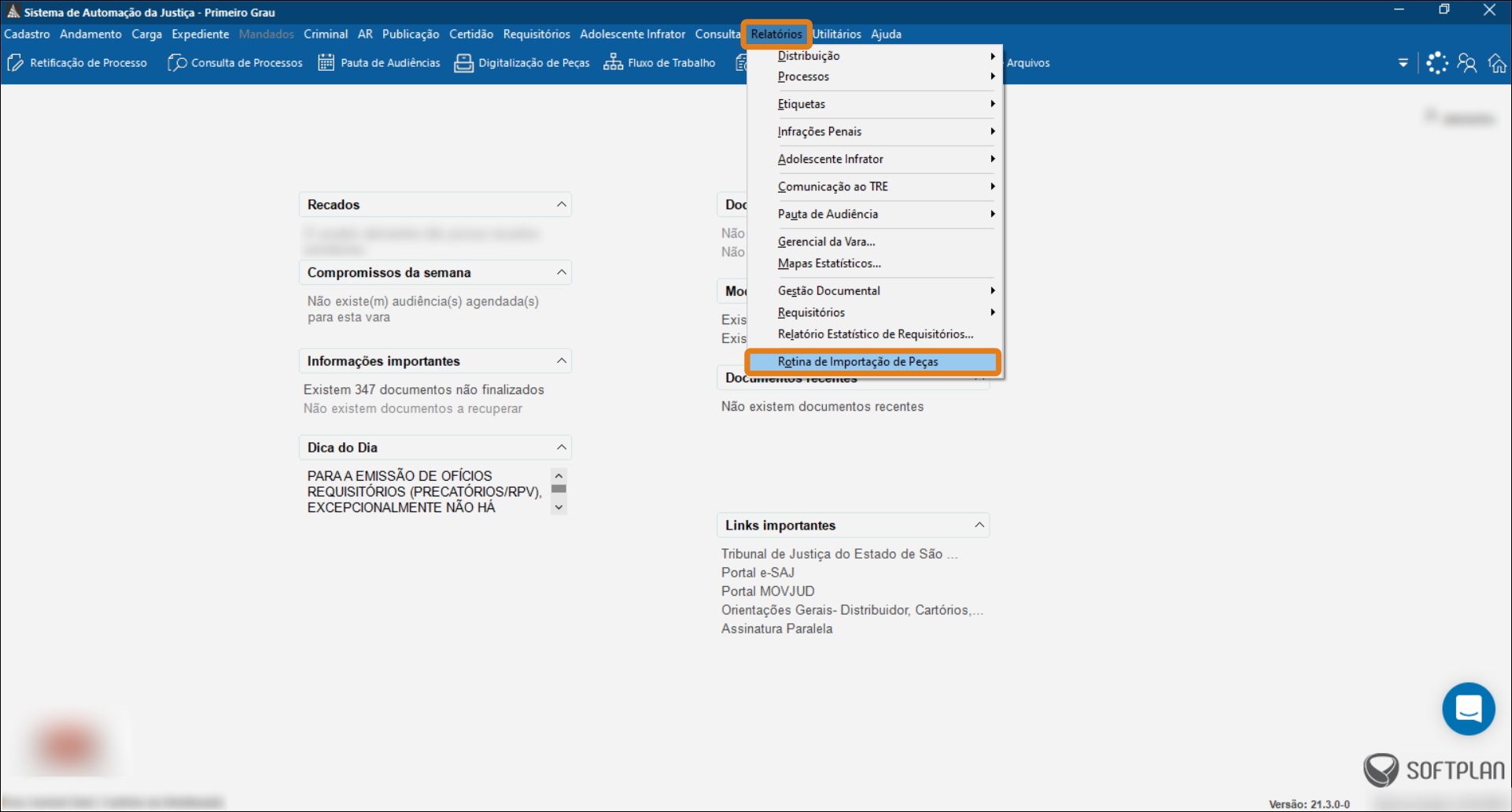Image resolution: width=1512 pixels, height=812 pixels.
Task: Expand the Gestão Documental submenu
Action: coord(875,291)
